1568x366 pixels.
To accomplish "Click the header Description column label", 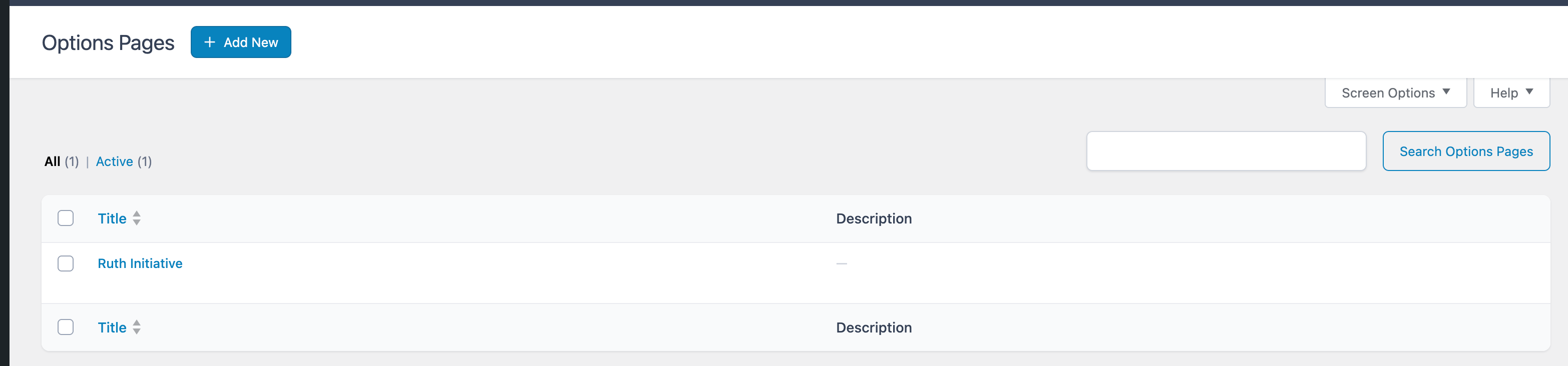I will coord(874,219).
